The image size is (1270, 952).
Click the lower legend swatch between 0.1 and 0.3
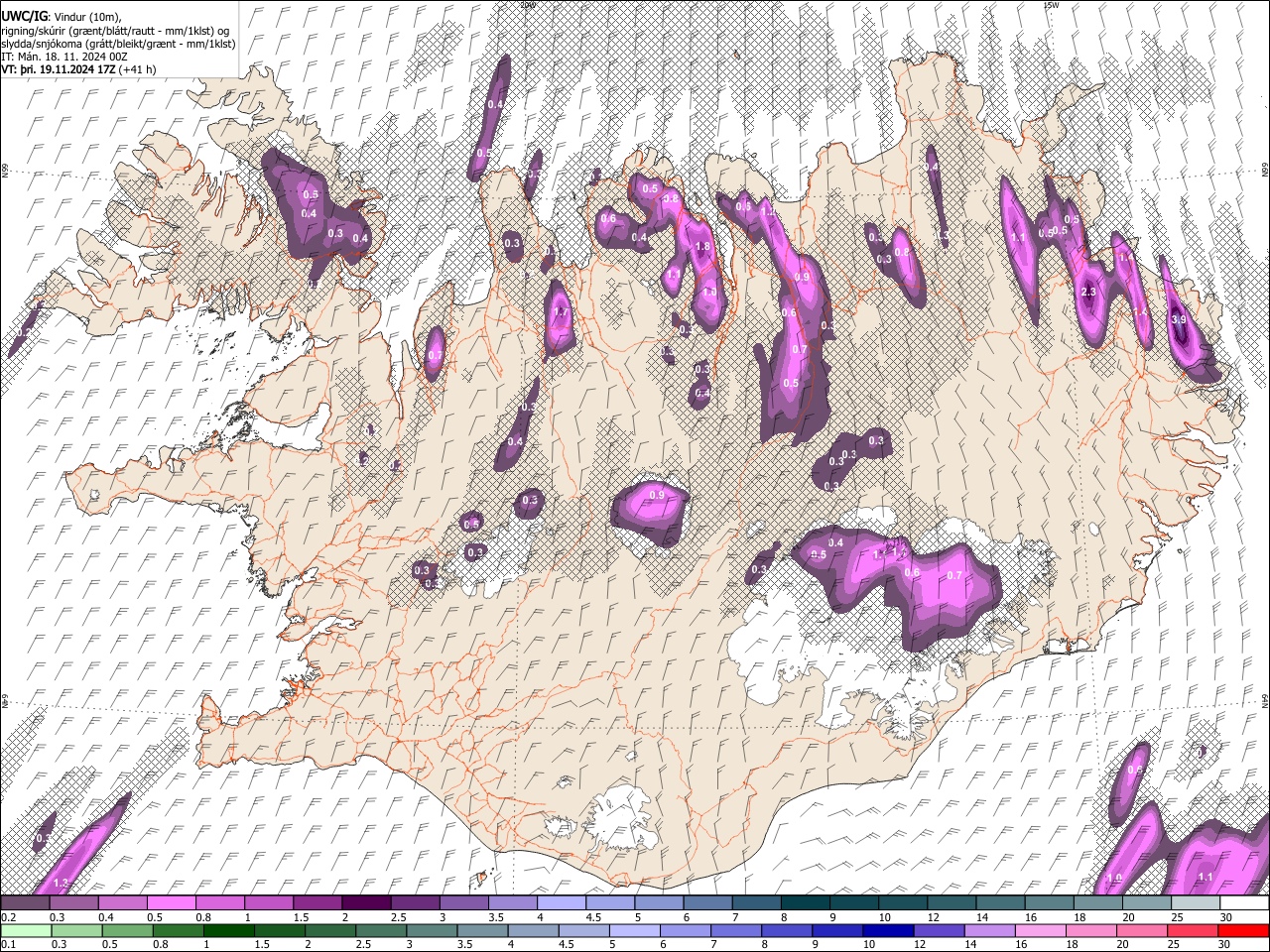point(25,931)
